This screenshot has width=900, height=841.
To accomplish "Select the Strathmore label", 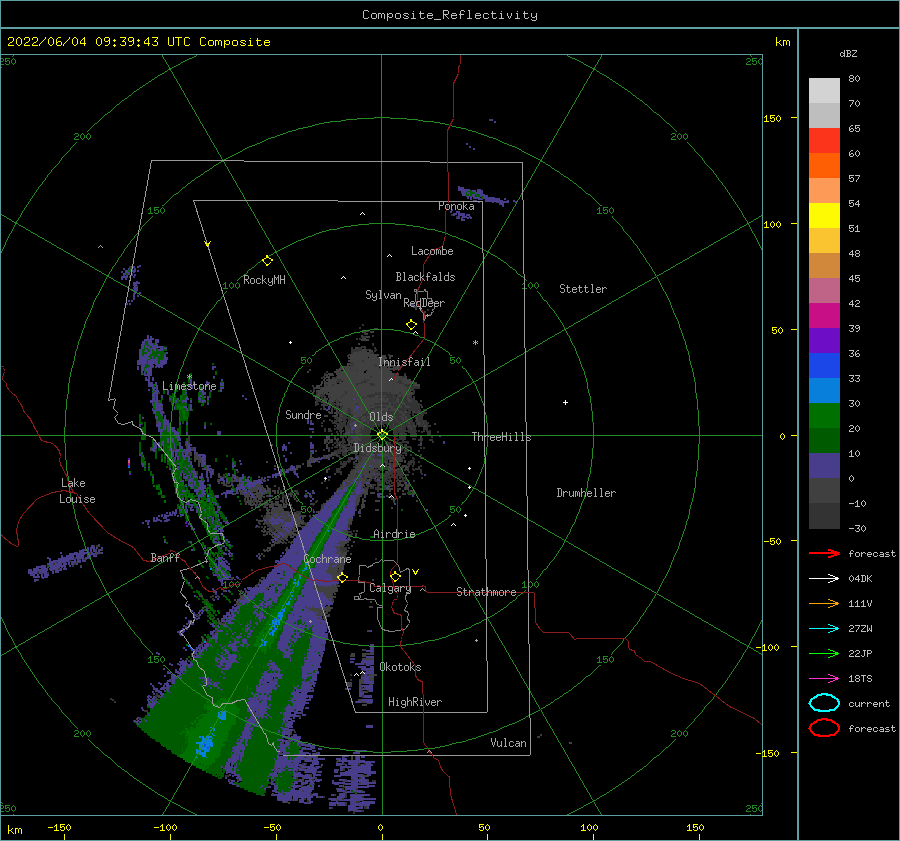I will (x=486, y=592).
